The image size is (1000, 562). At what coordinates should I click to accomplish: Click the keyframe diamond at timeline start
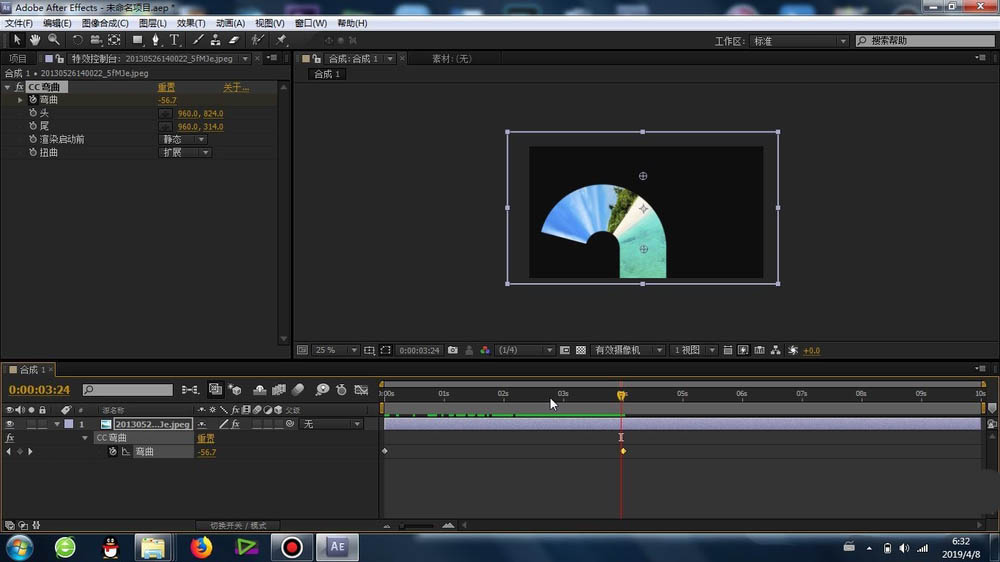[x=385, y=452]
